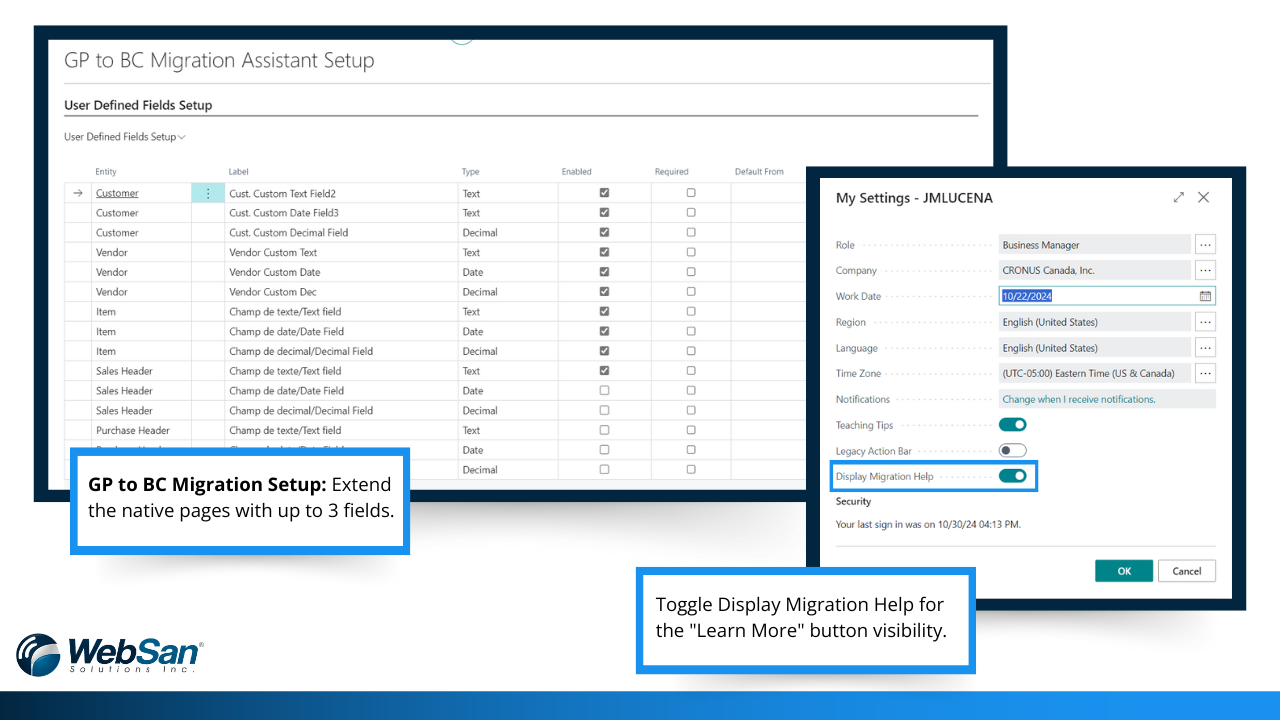Select the Cust. Custom Decimal Field cell
The image size is (1280, 720).
pyautogui.click(x=341, y=232)
